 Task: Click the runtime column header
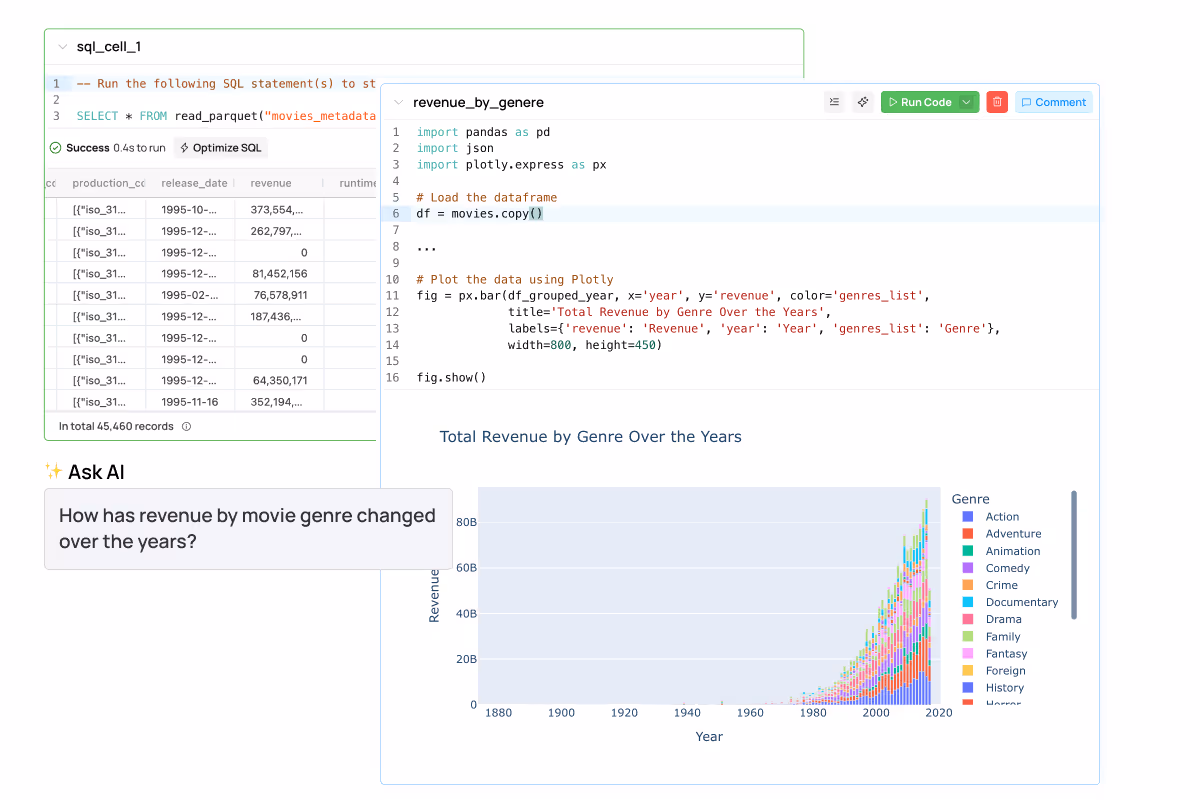(x=357, y=183)
